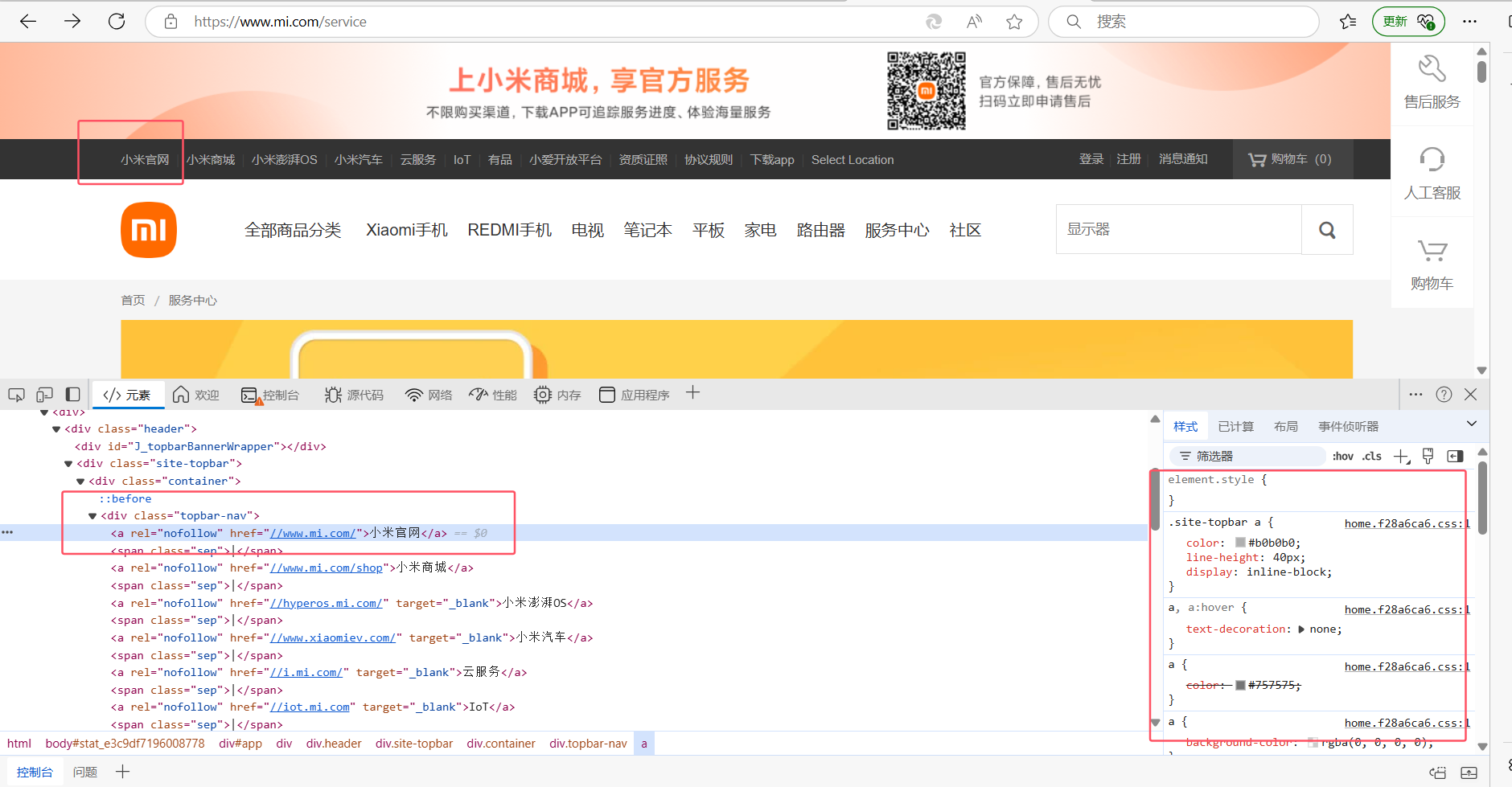Open read aloud icon in address bar
The height and width of the screenshot is (787, 1512).
974,22
